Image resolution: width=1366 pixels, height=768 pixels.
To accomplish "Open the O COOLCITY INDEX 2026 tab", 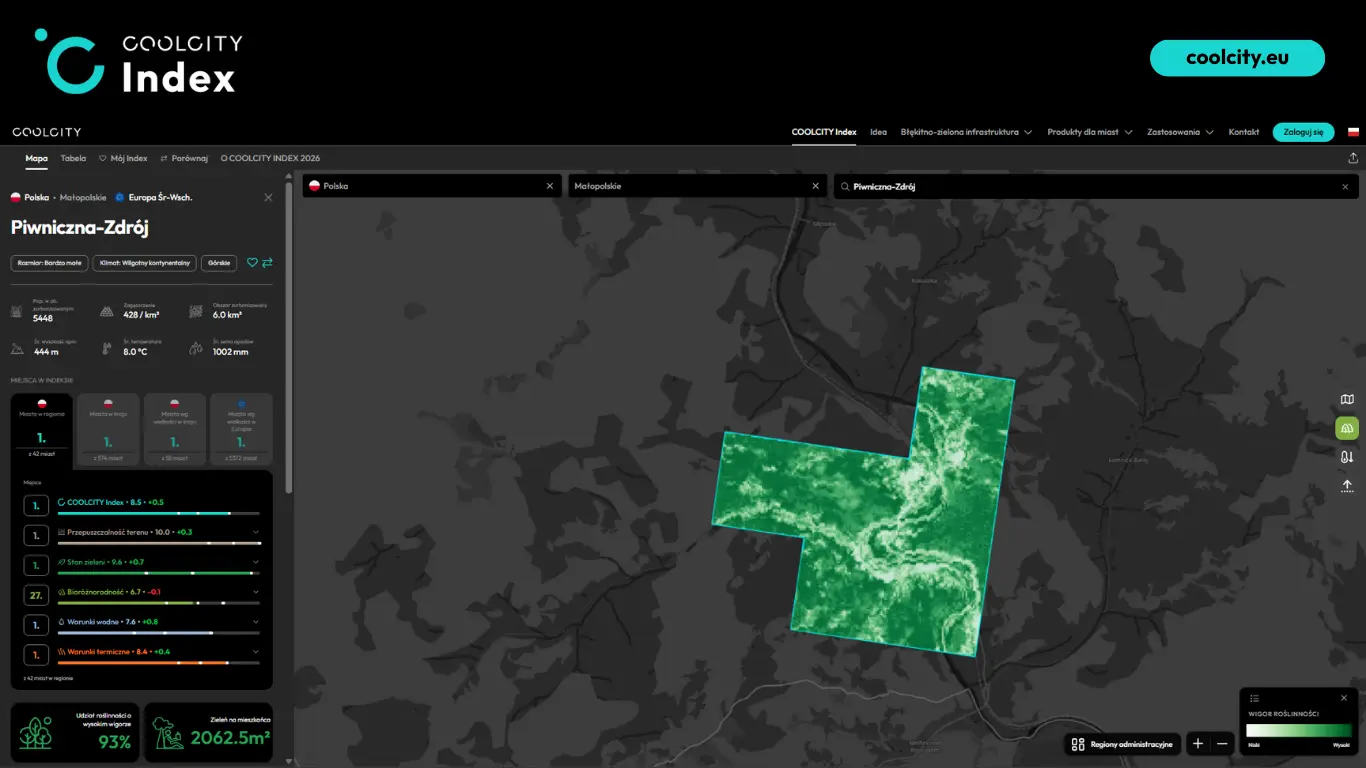I will click(x=270, y=158).
